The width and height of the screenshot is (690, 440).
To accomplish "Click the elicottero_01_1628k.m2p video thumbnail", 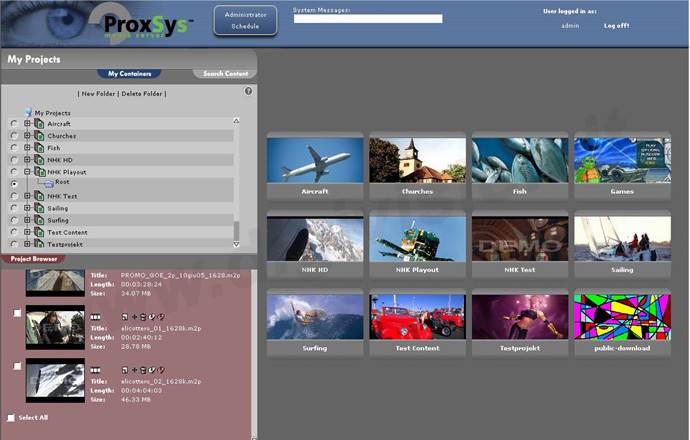I will (55, 327).
